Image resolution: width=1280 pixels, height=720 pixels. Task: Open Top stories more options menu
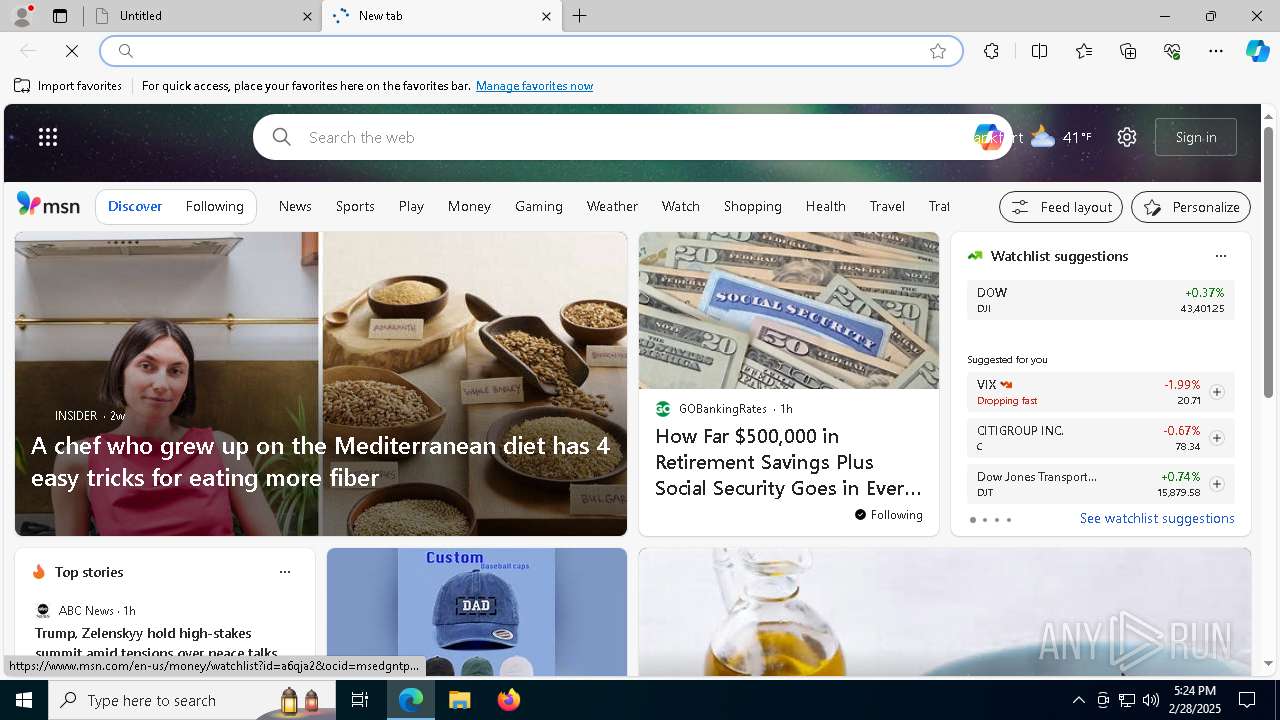[x=285, y=572]
